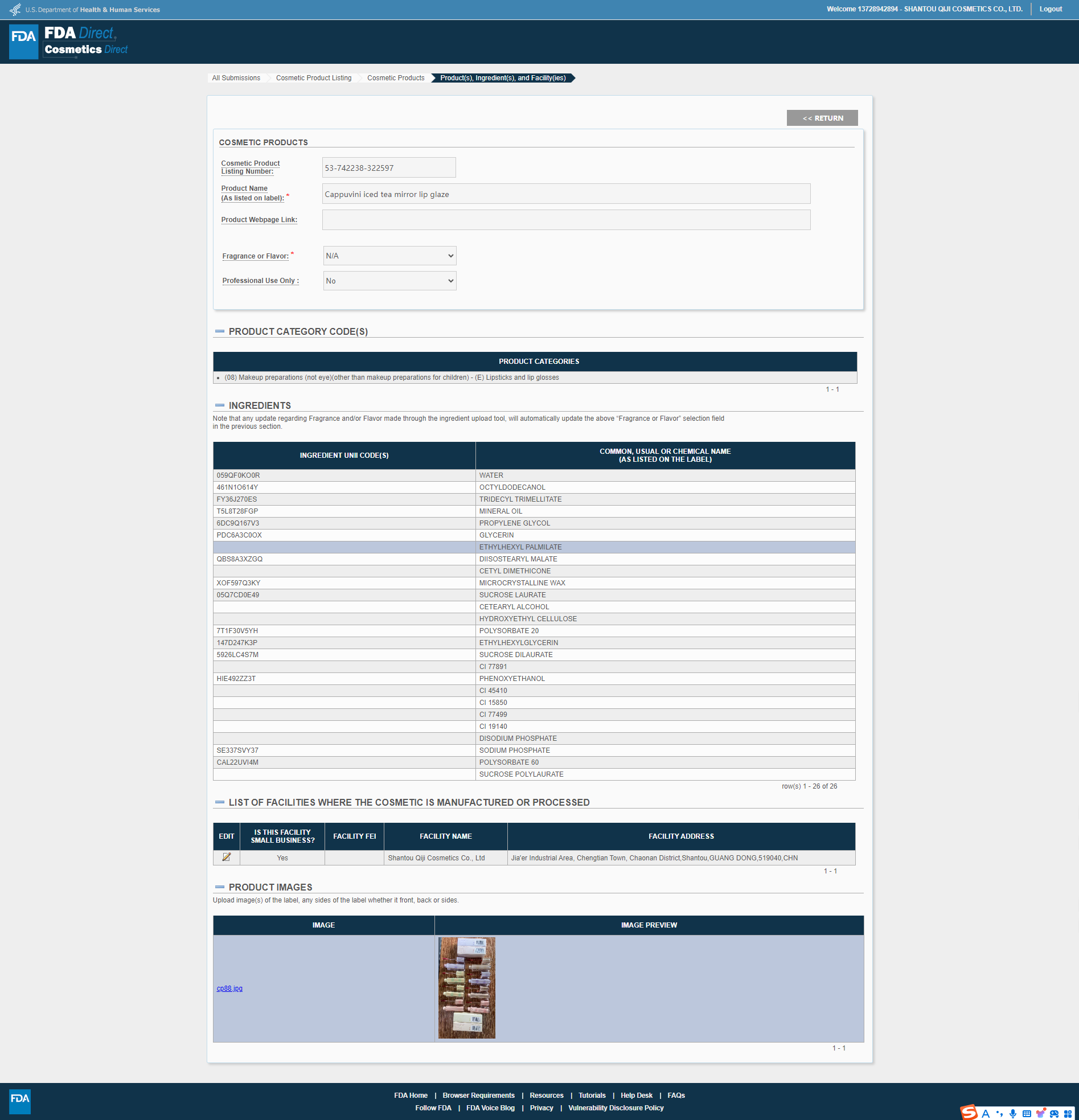Collapse the Ingredients section
This screenshot has height=1120, width=1079.
219,405
